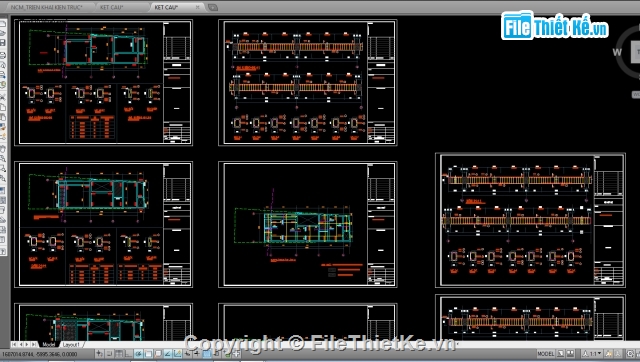Click the Cut (scissors) icon
This screenshot has height=362, width=640.
tap(2, 97)
